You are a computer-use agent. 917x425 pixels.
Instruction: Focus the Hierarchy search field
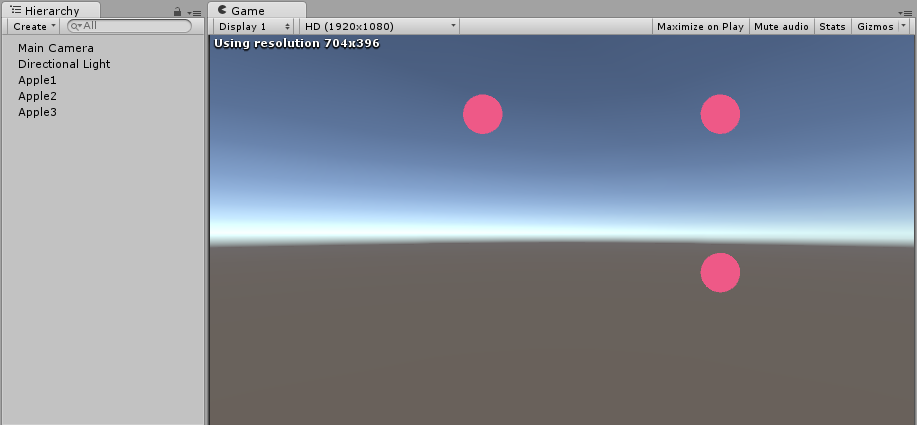[x=129, y=26]
